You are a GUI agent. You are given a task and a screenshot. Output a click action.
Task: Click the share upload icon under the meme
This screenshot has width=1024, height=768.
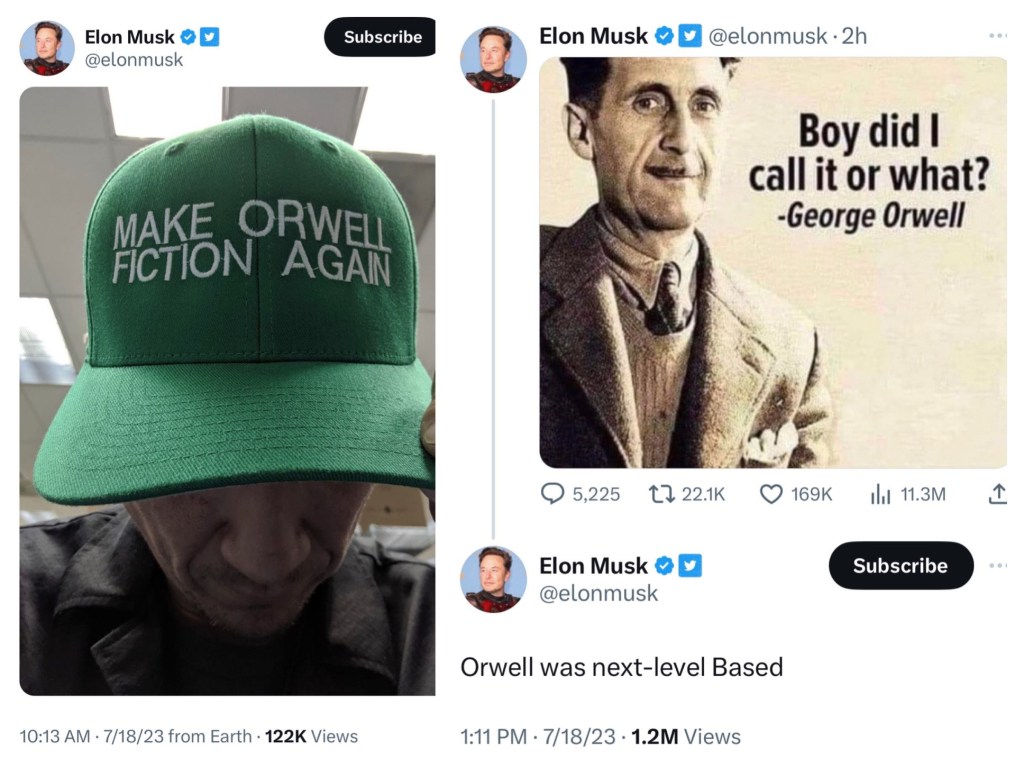pyautogui.click(x=996, y=493)
